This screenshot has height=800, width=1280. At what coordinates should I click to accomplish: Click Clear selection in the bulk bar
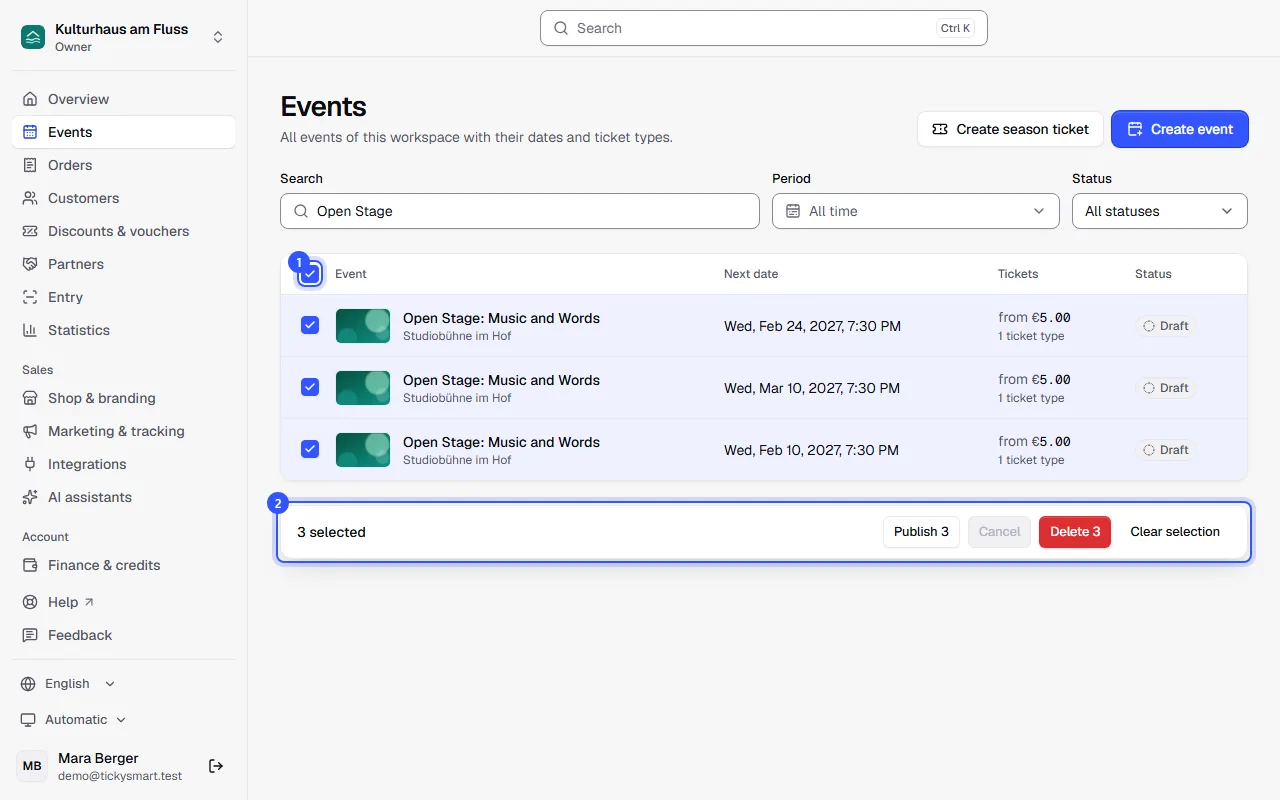tap(1175, 532)
